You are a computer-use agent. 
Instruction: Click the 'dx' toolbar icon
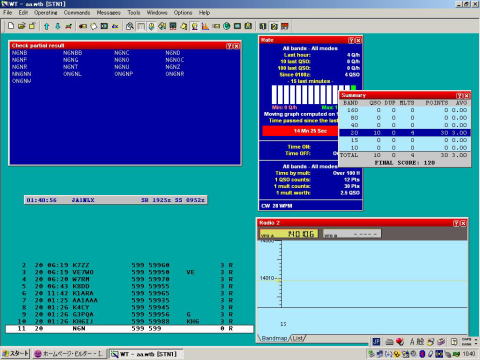point(115,26)
